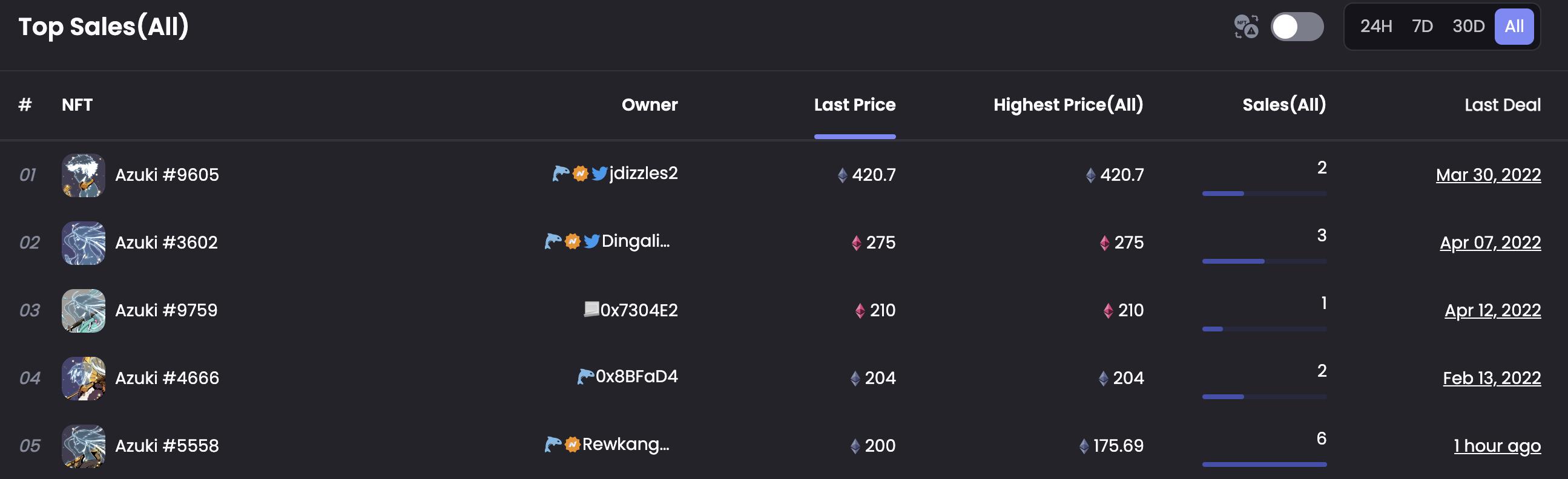Toggle the switch in Top Sales header

(x=1297, y=27)
